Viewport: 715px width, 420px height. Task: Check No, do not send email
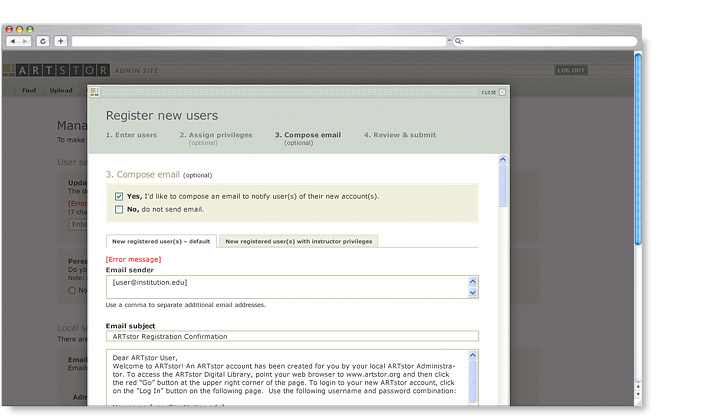click(x=119, y=209)
